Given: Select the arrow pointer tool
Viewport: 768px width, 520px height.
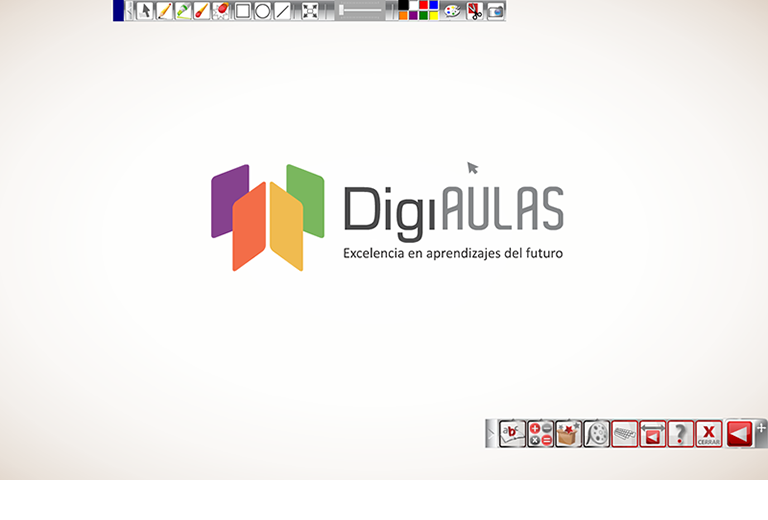Looking at the screenshot, I should (145, 11).
